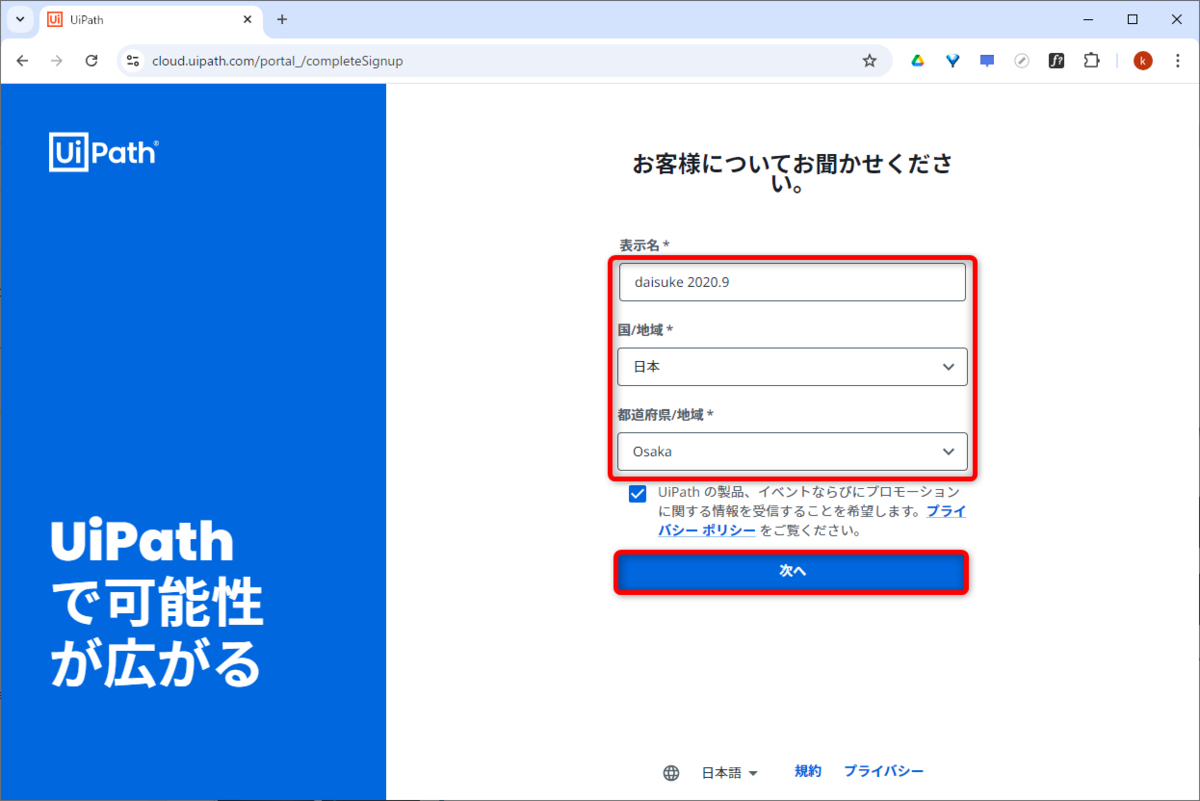Viewport: 1200px width, 801px height.
Task: Click the address bar URL
Action: pyautogui.click(x=277, y=61)
